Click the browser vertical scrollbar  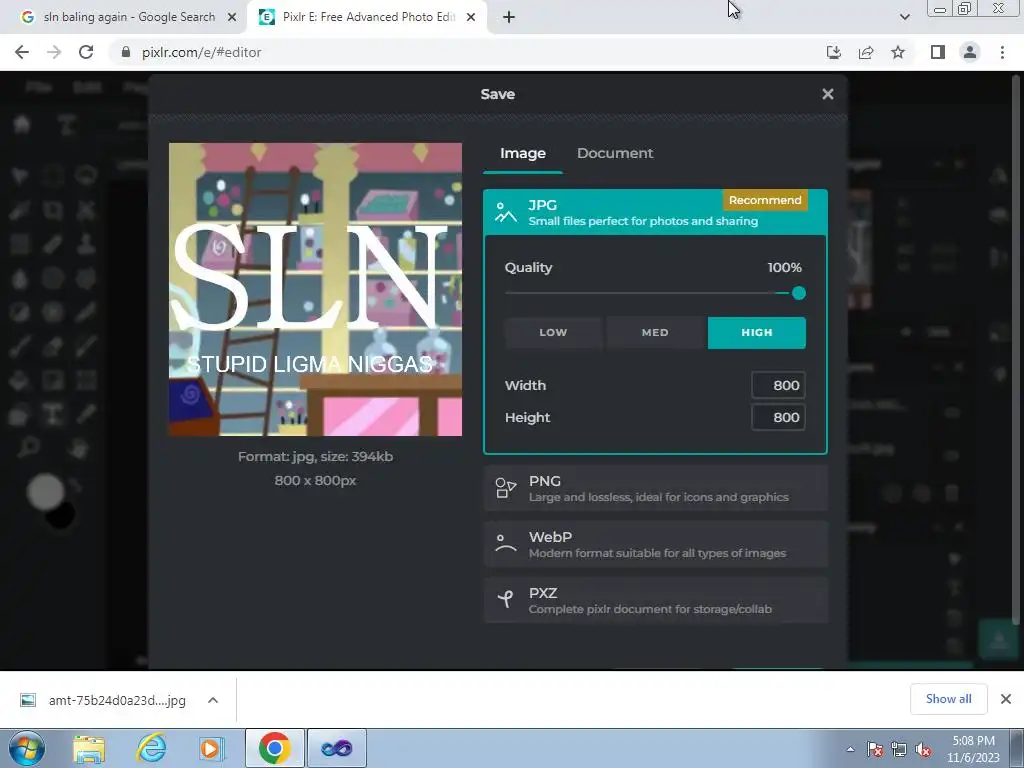tap(1016, 349)
